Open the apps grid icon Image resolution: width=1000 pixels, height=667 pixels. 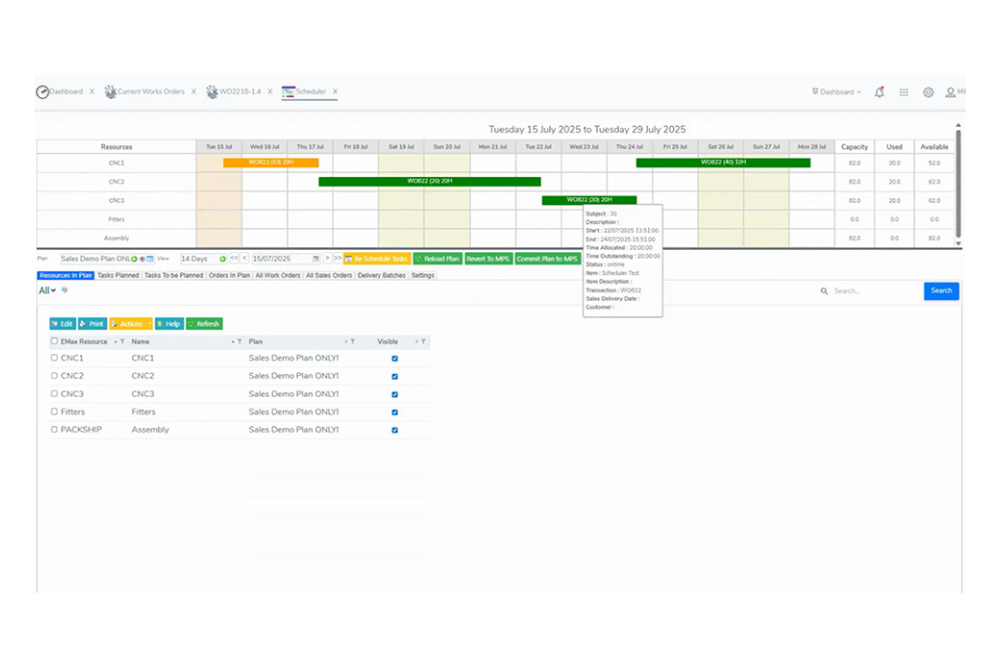904,92
